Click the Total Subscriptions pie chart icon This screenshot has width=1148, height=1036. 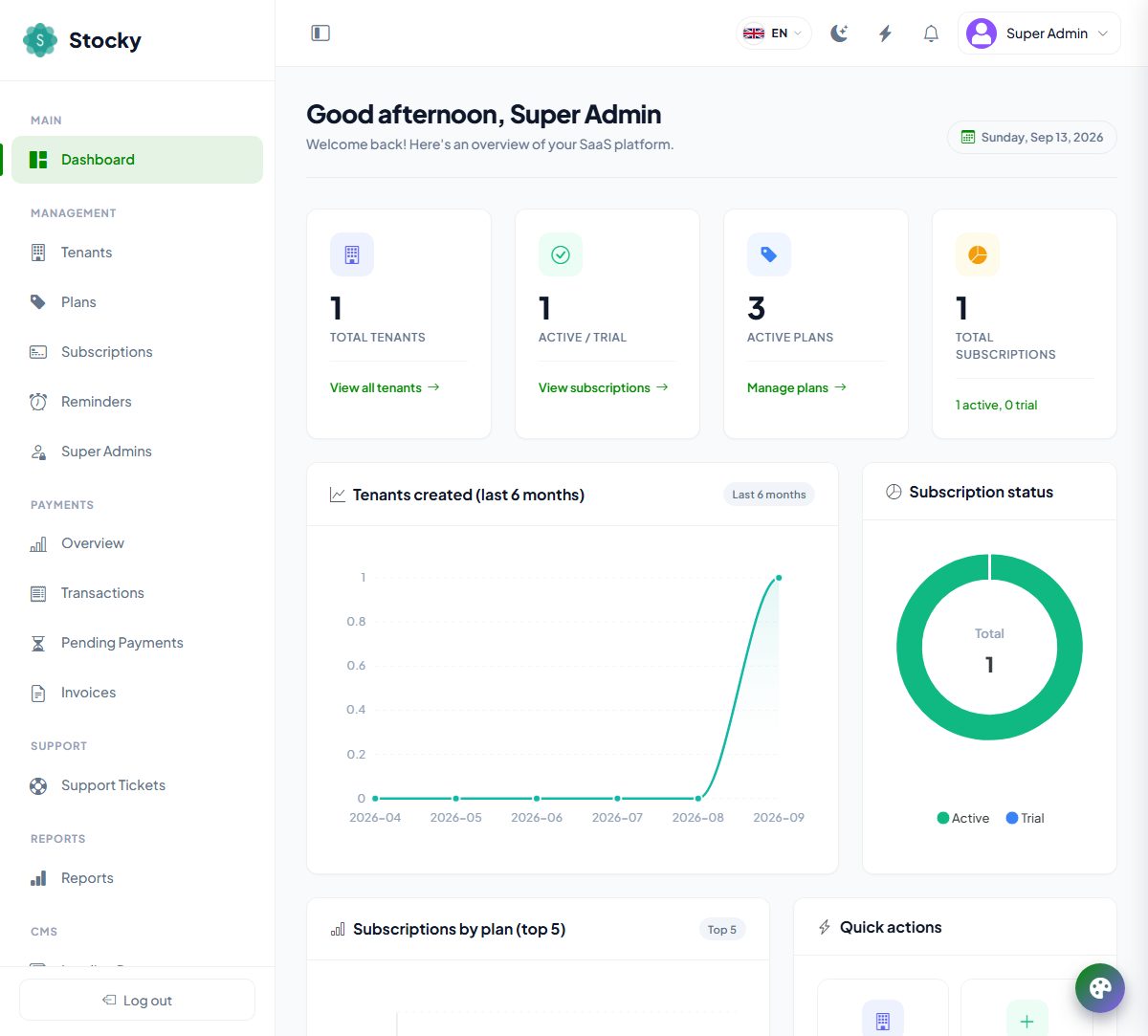(978, 254)
